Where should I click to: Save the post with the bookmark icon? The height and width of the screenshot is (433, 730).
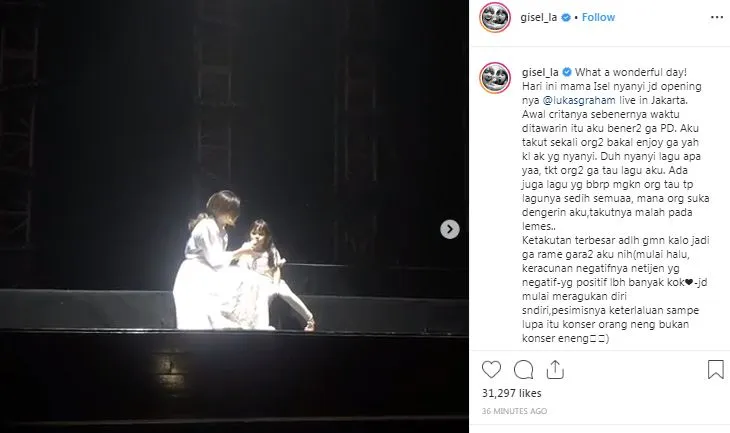[716, 370]
